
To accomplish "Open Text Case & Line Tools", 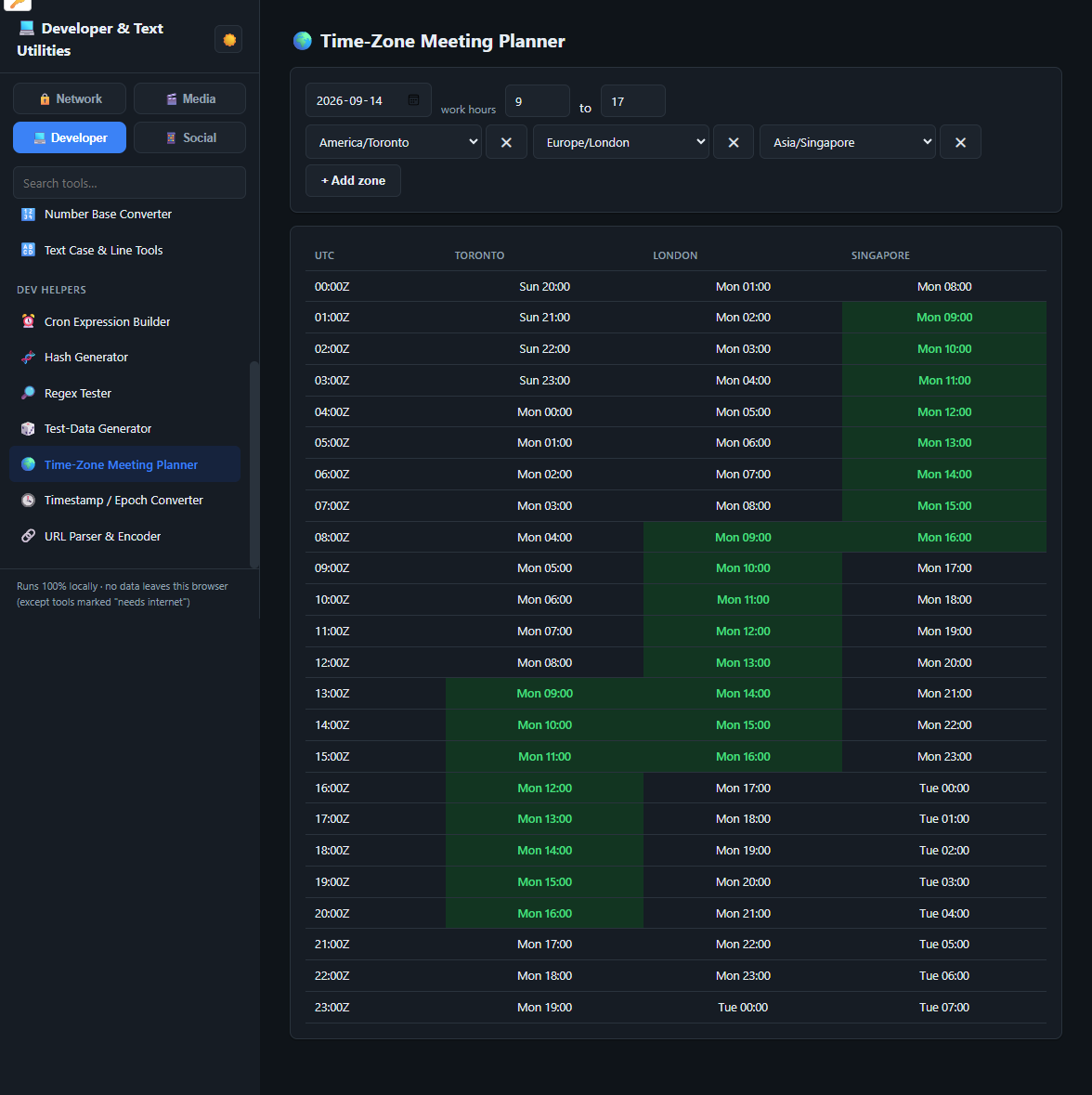I will [125, 250].
